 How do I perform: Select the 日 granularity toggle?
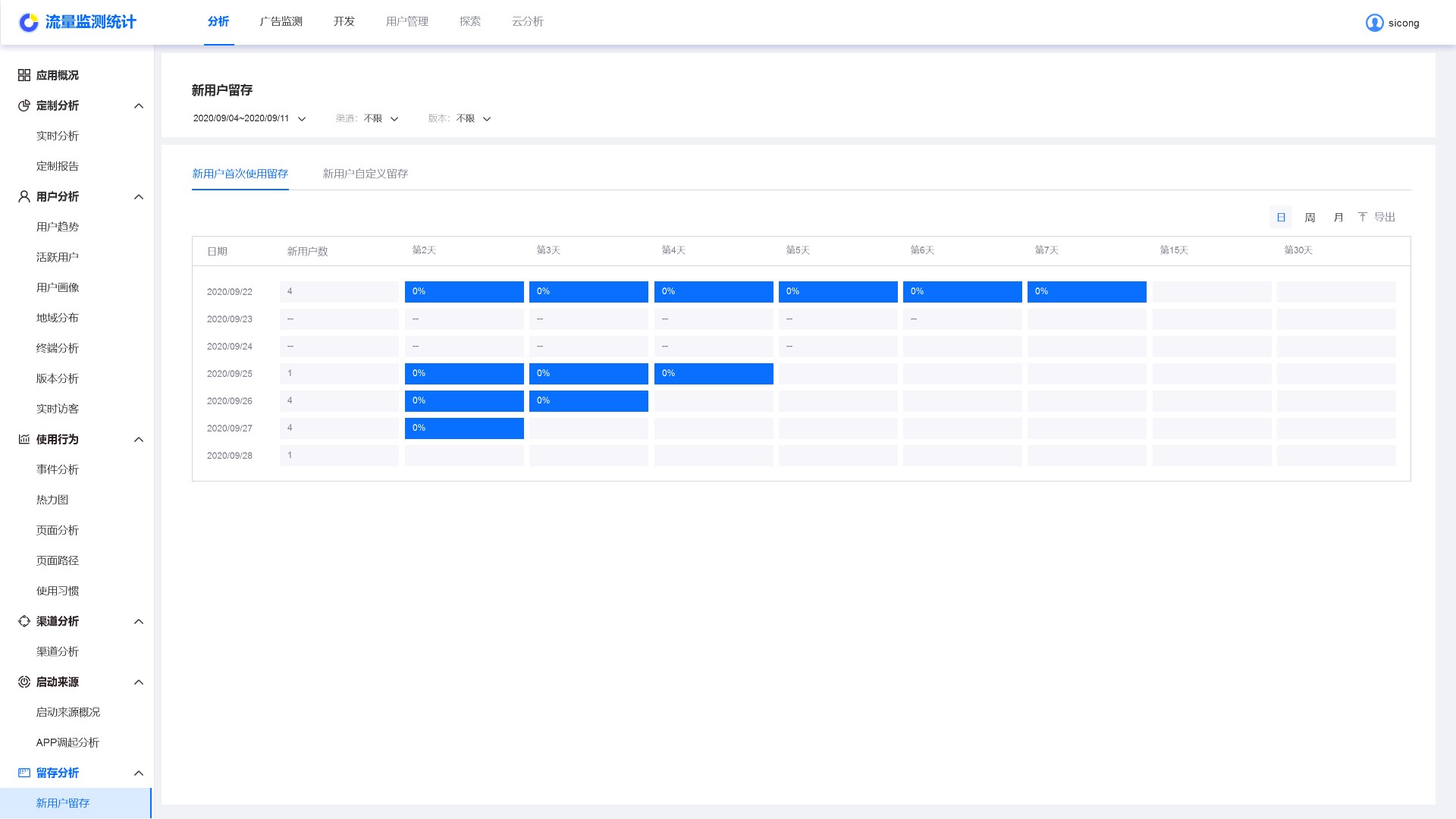coord(1281,217)
